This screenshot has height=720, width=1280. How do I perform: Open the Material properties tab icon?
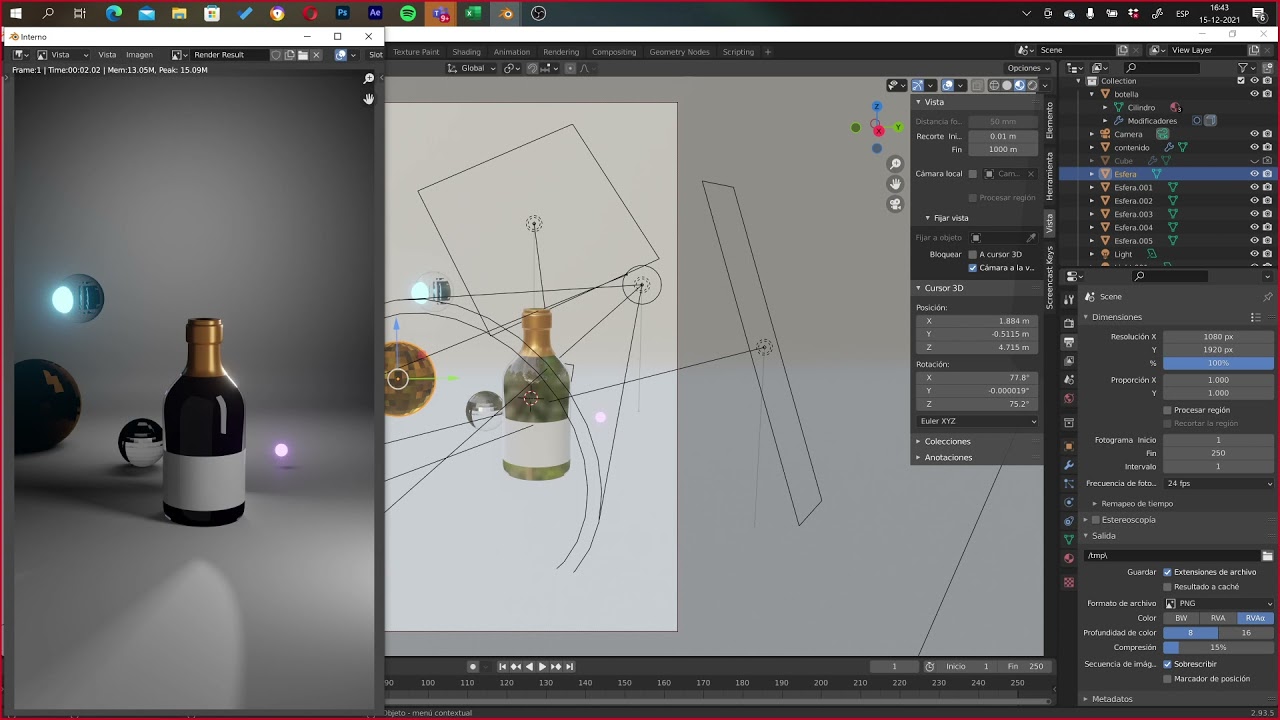(x=1069, y=558)
